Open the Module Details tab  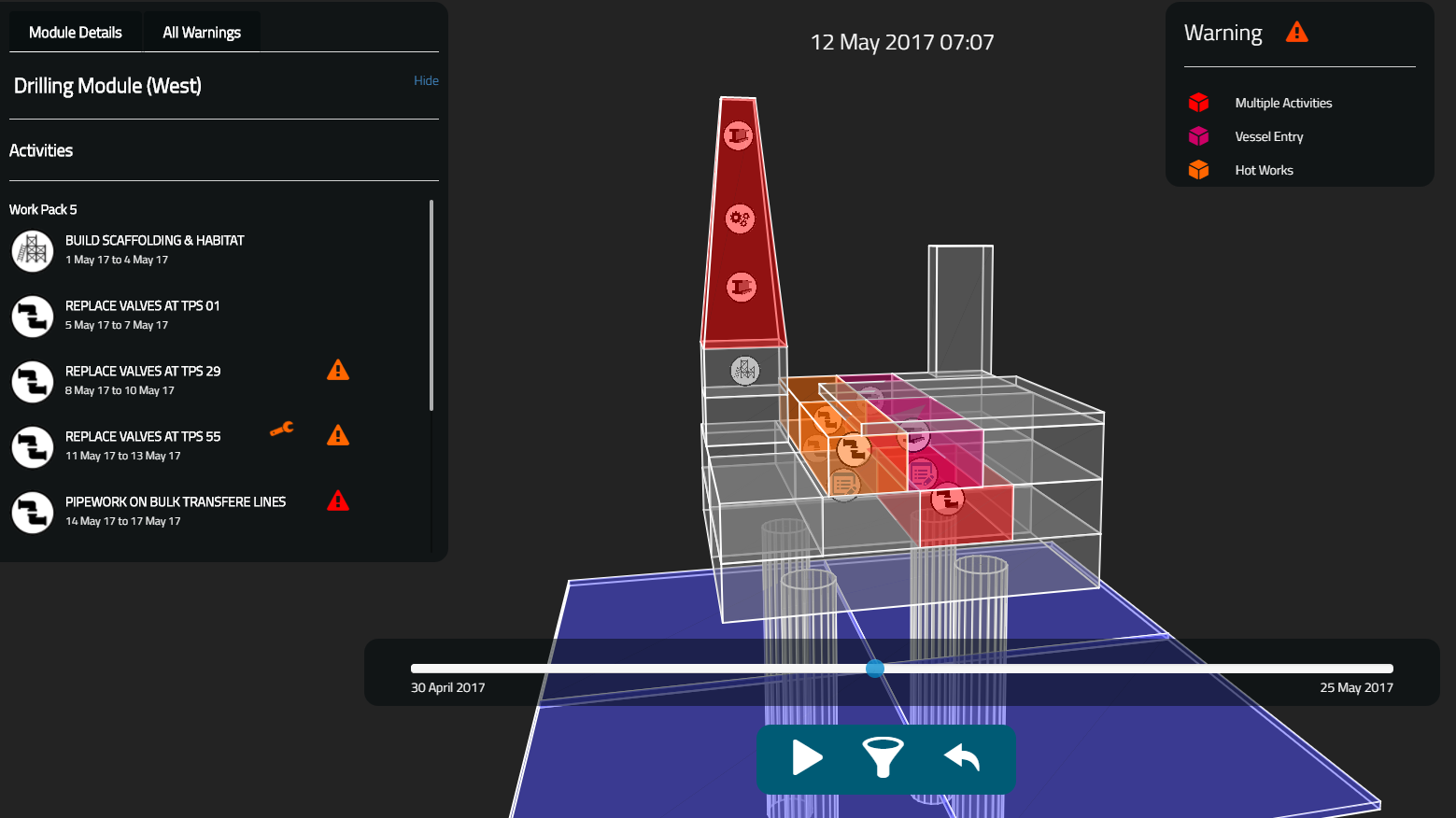pyautogui.click(x=76, y=33)
